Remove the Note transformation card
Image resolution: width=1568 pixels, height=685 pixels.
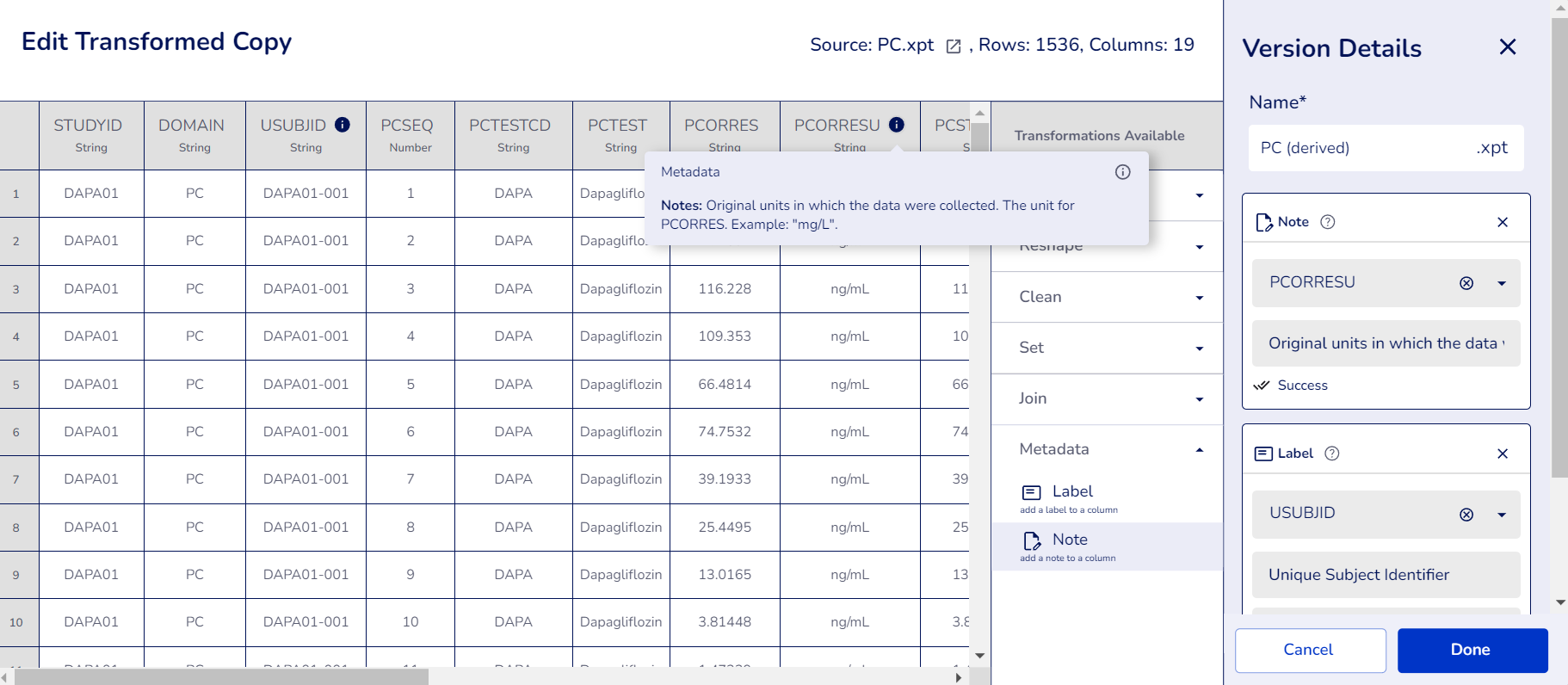[x=1503, y=222]
